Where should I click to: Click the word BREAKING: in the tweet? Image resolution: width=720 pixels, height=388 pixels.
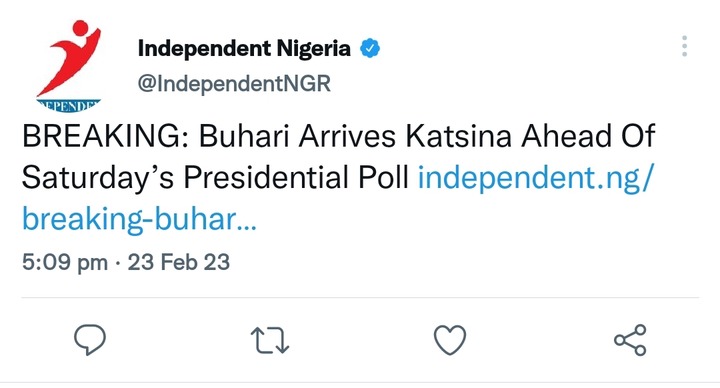click(x=106, y=136)
